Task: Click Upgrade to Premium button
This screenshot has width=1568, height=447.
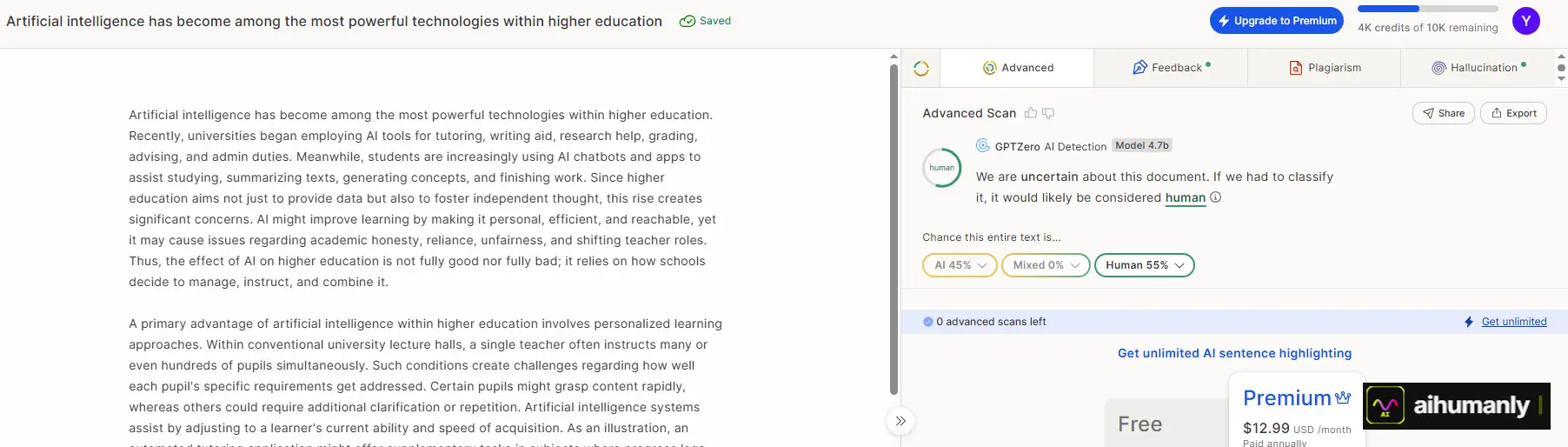Action: tap(1277, 21)
